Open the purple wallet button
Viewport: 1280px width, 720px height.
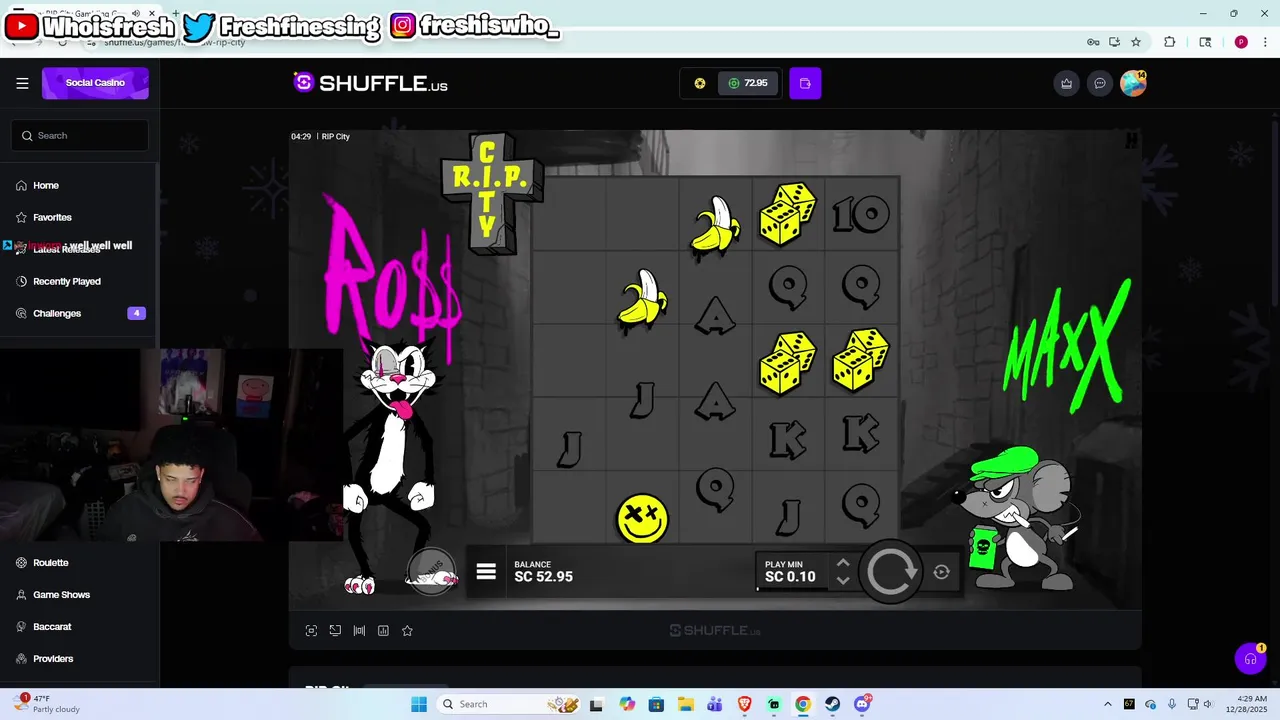pos(805,83)
